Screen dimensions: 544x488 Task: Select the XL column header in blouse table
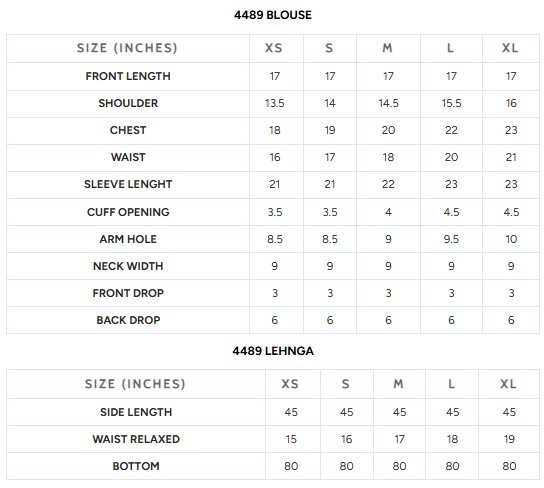(x=510, y=48)
